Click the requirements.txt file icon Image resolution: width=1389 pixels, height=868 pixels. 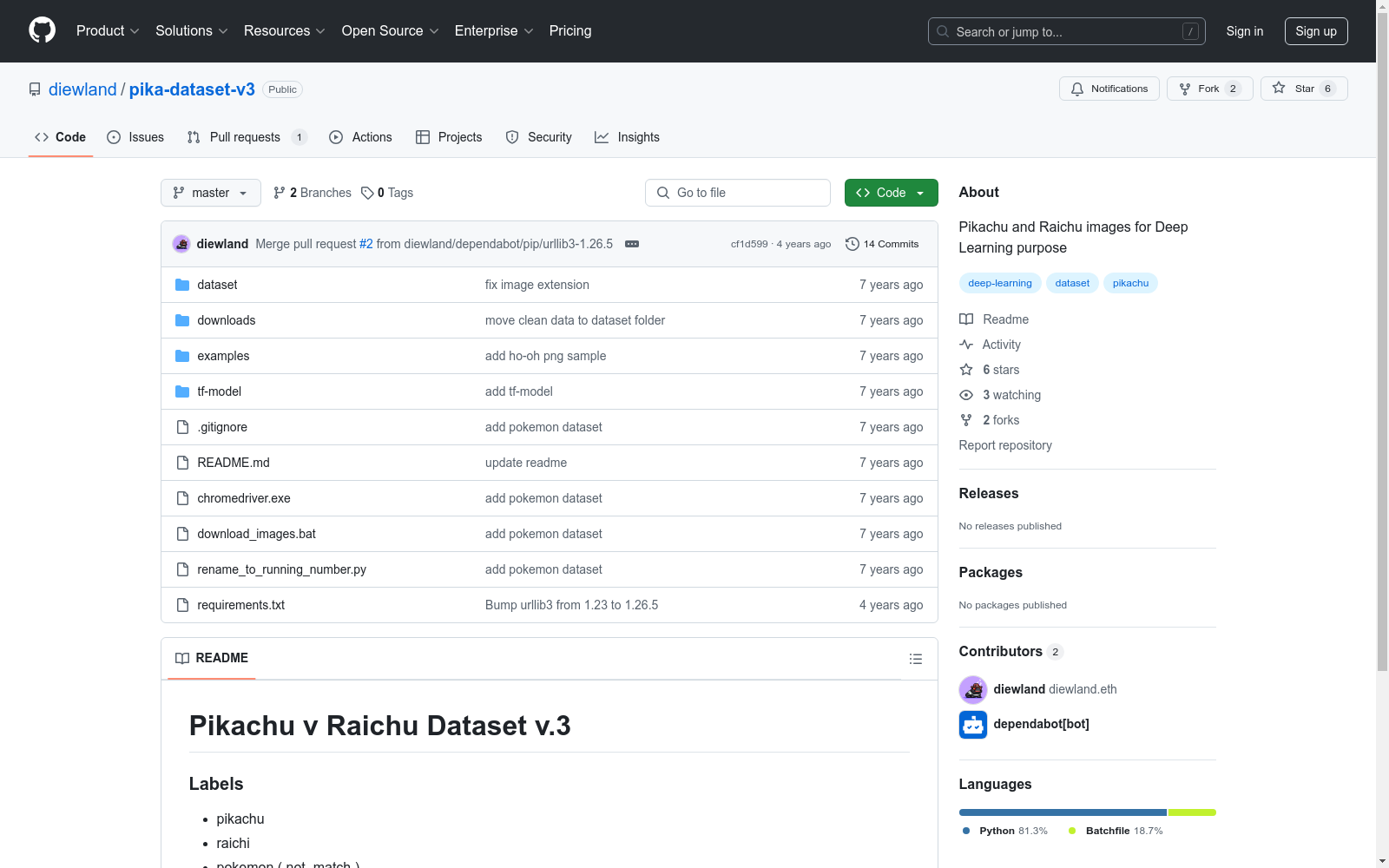tap(182, 605)
